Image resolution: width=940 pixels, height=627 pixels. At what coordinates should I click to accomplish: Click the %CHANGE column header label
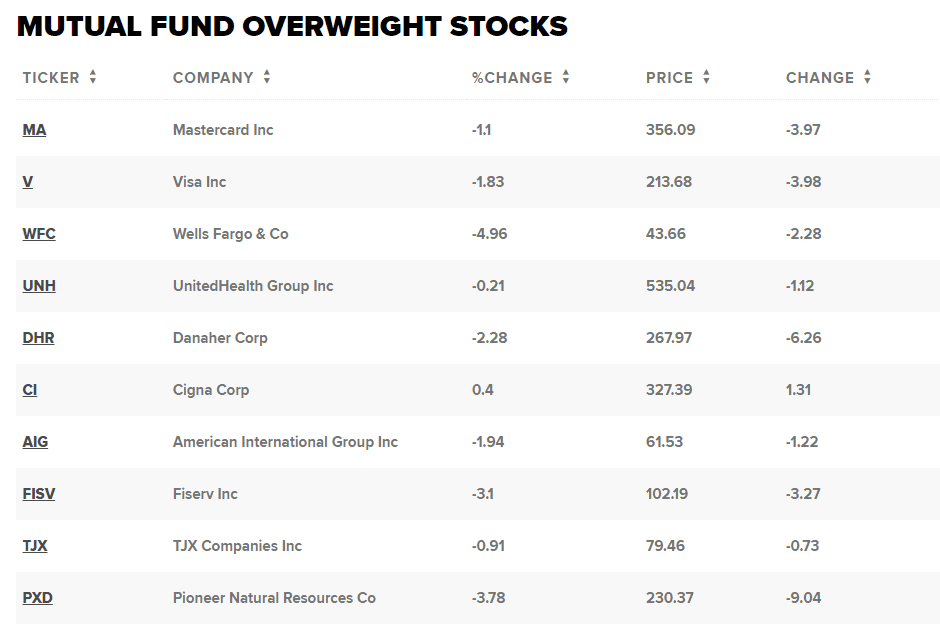pos(512,78)
